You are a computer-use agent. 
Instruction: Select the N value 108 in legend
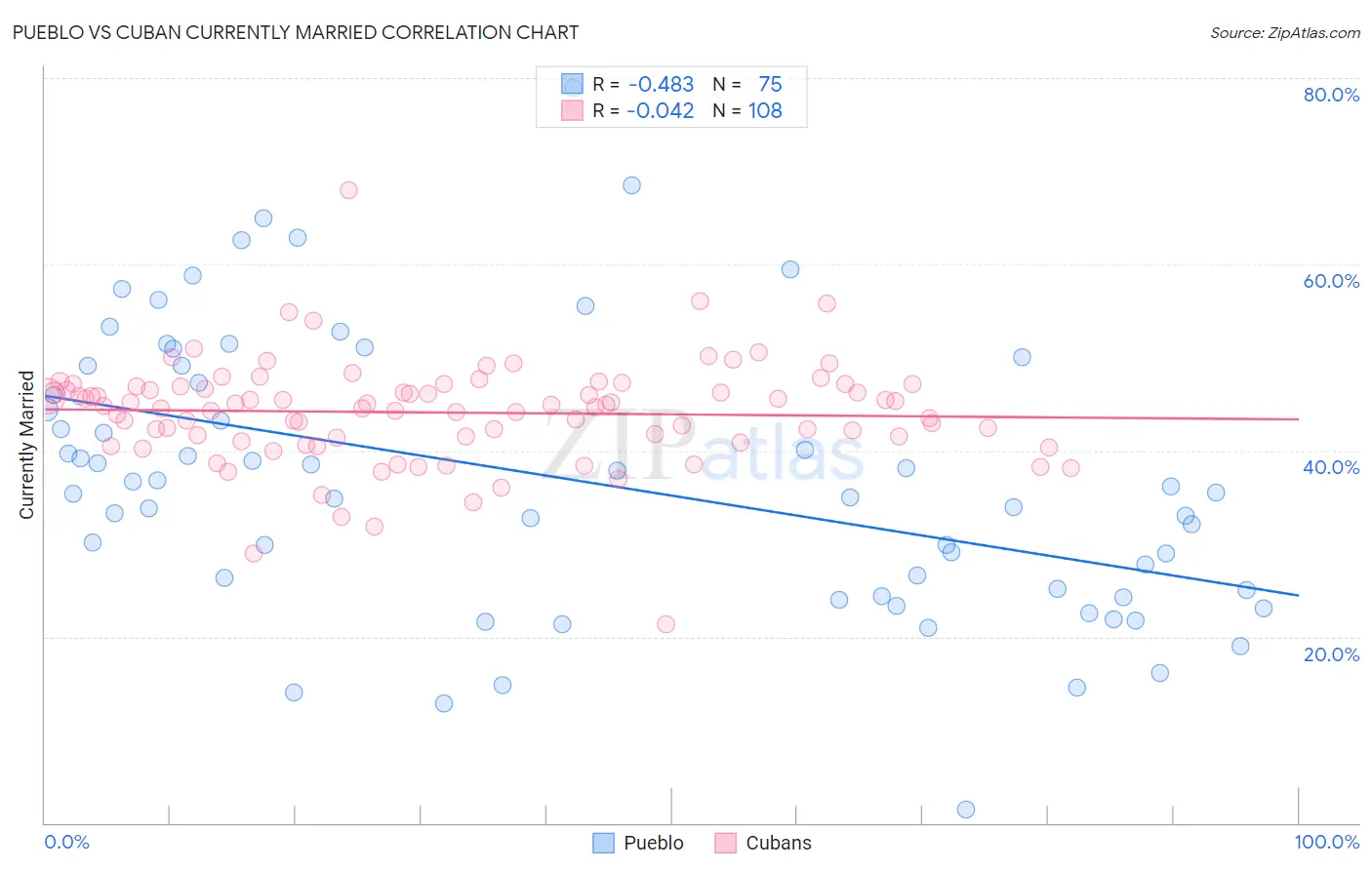coord(765,110)
